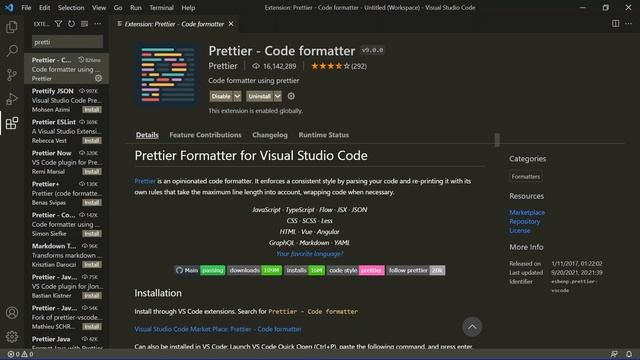
Task: Open the Explorer view in activity bar
Action: coord(12,27)
